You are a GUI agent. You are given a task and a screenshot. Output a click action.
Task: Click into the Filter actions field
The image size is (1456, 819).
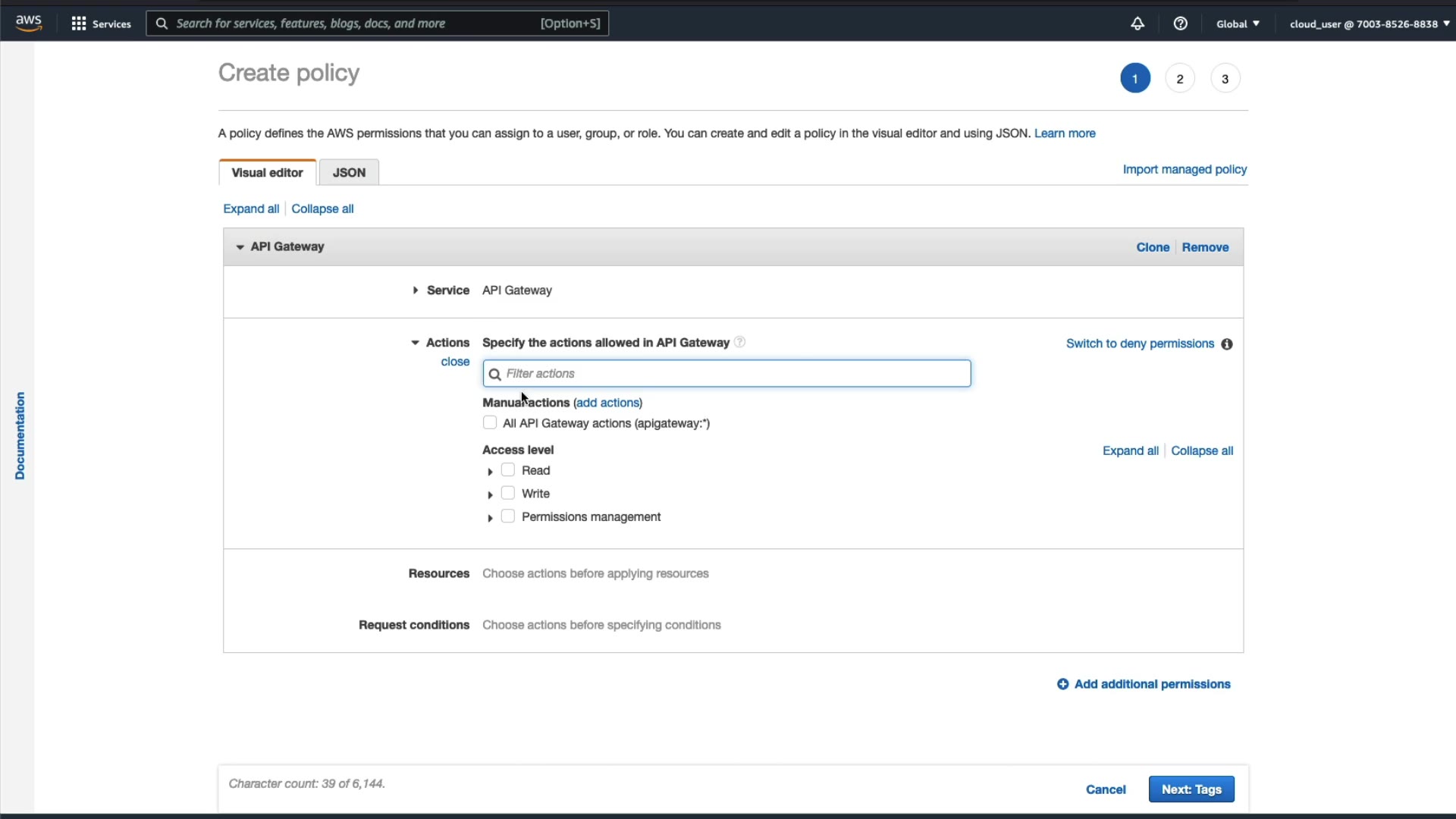pos(728,374)
